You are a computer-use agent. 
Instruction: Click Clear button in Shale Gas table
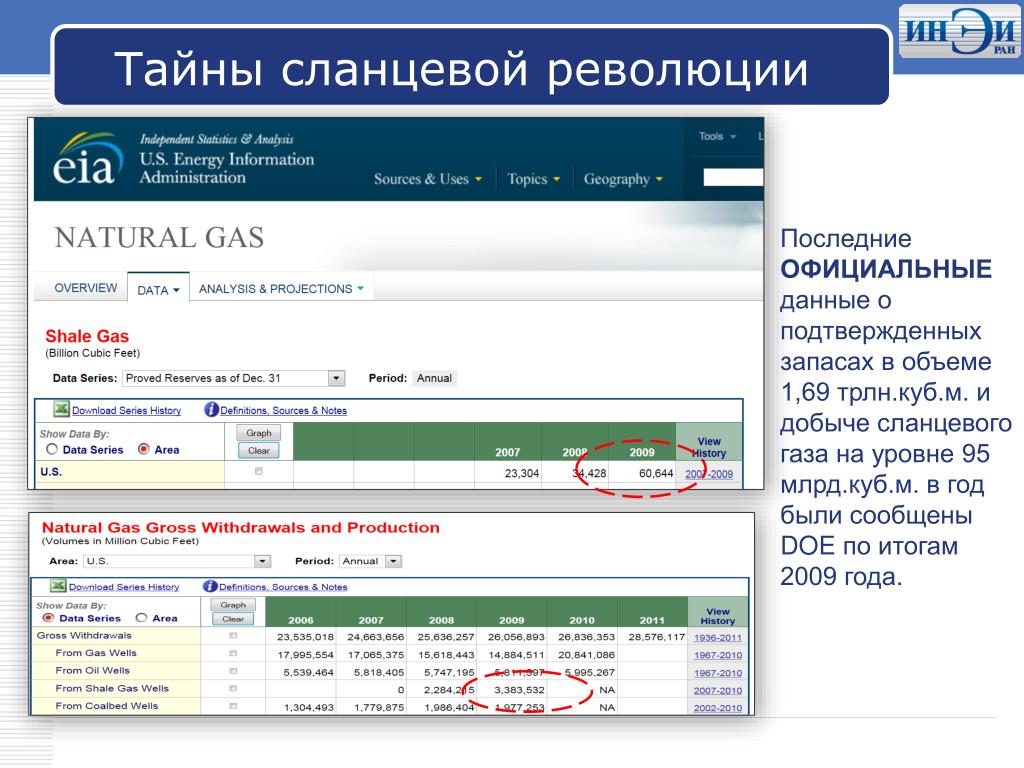pyautogui.click(x=259, y=451)
